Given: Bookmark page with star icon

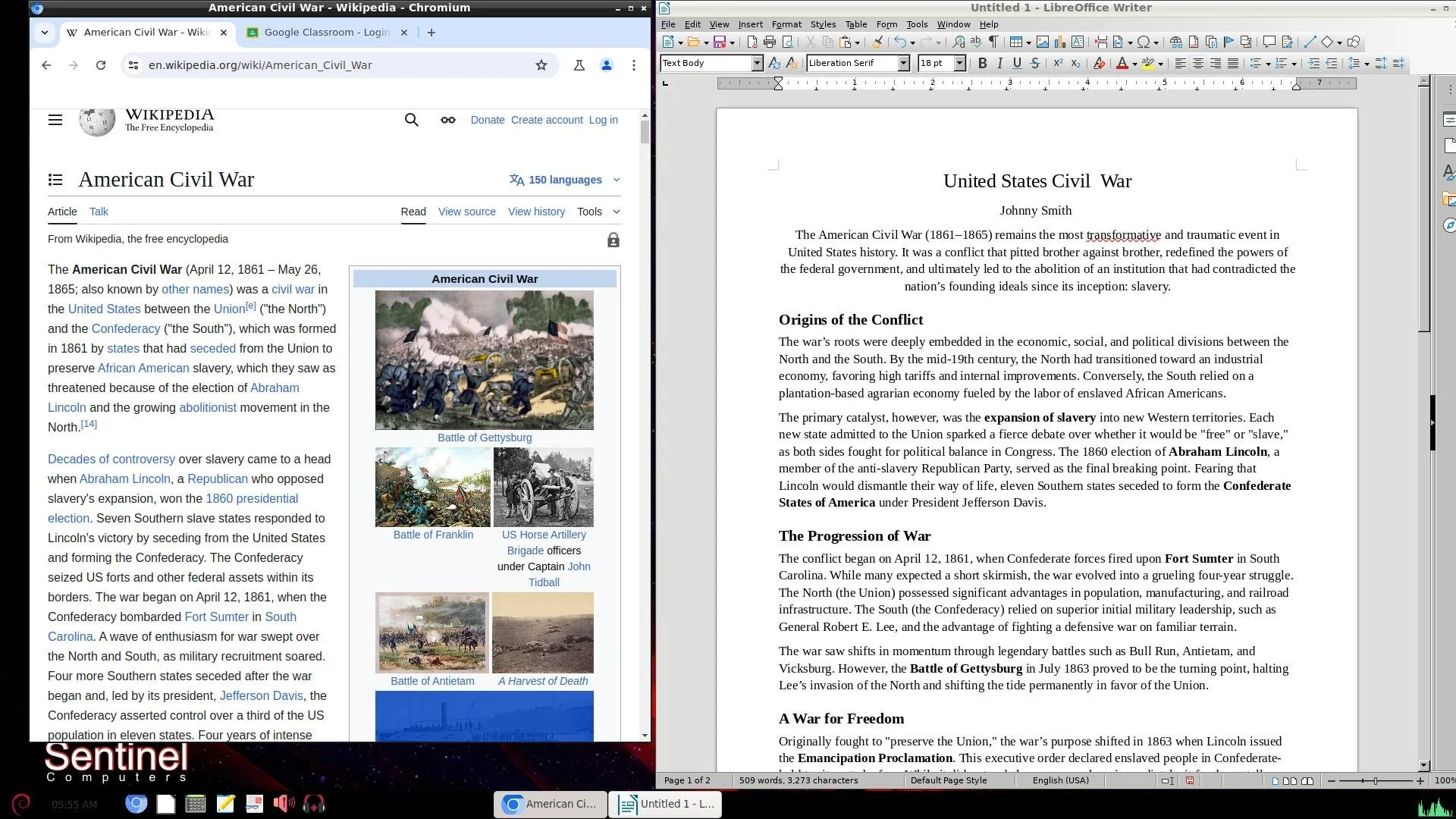Looking at the screenshot, I should pos(541,65).
